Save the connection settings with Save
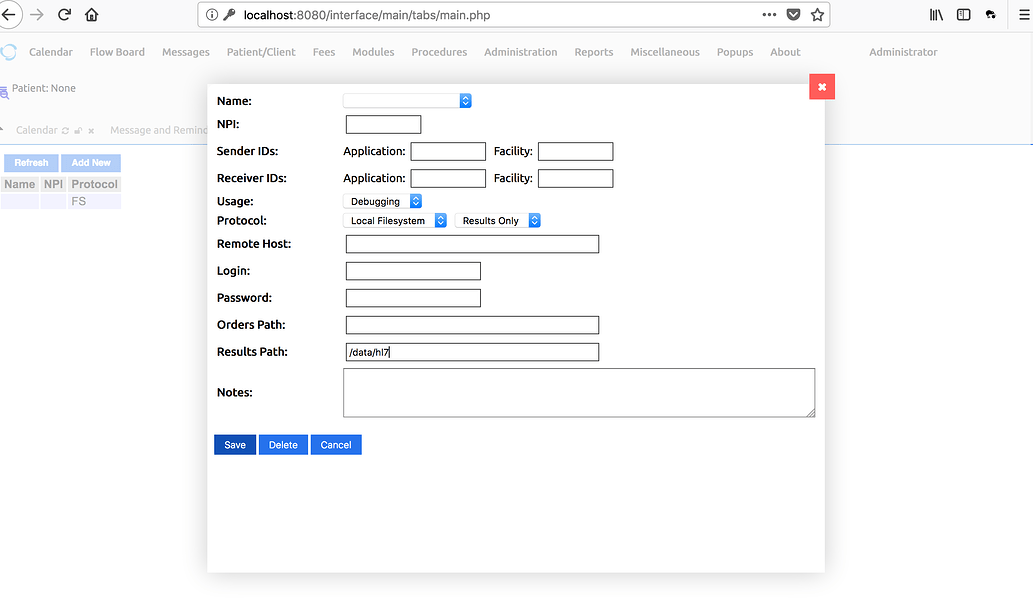 point(234,444)
